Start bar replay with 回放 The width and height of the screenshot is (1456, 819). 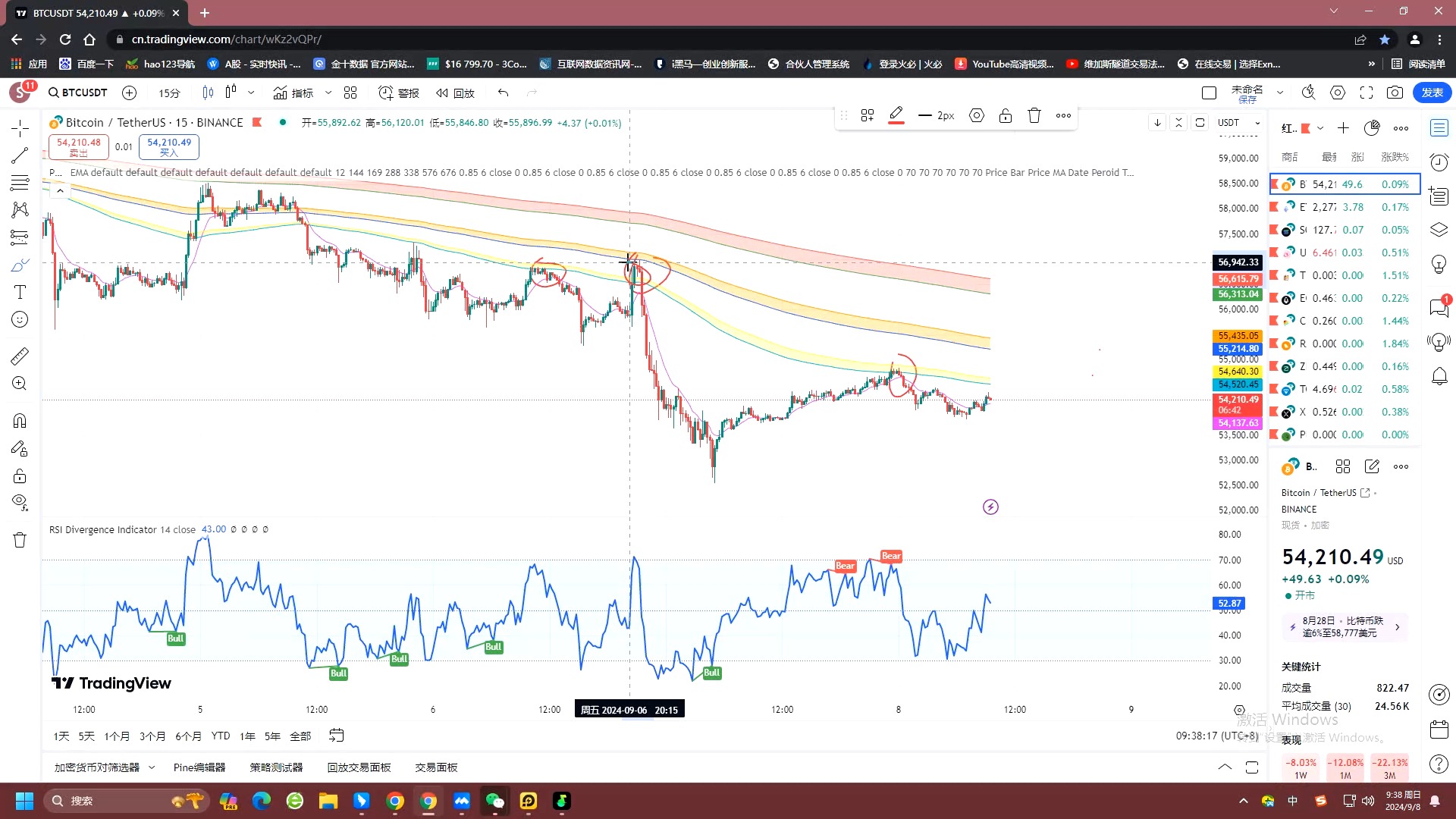point(455,93)
